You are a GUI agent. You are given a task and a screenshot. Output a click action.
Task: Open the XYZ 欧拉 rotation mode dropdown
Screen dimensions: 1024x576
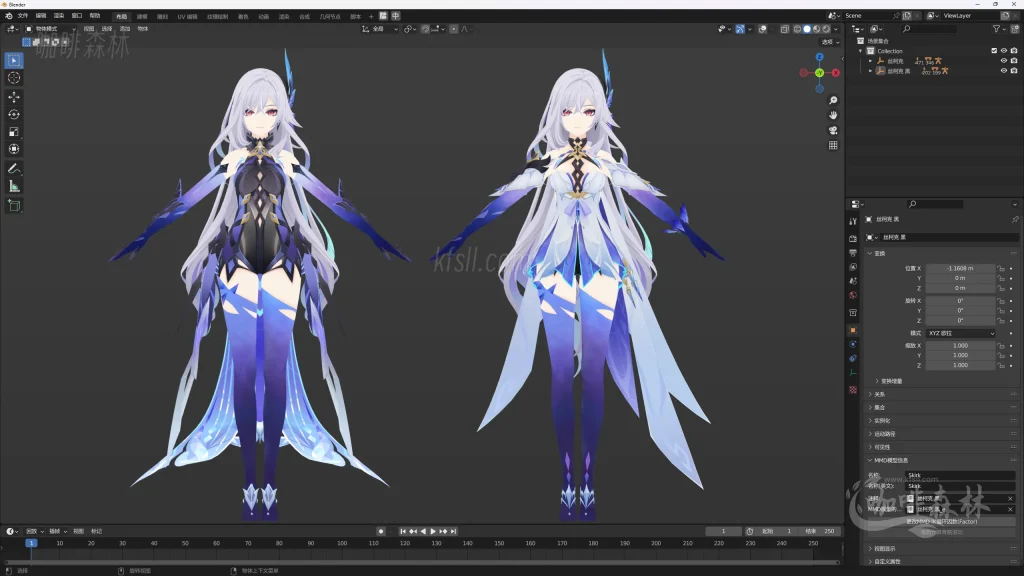pos(961,333)
